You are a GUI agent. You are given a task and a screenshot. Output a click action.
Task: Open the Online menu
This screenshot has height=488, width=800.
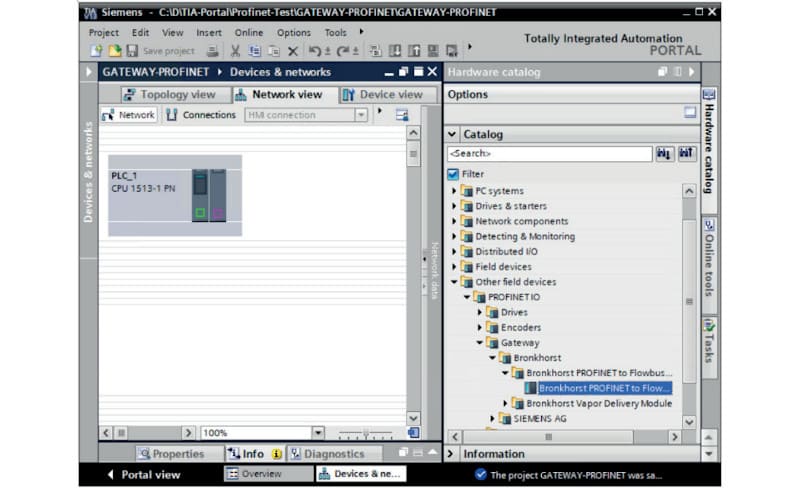coord(249,32)
